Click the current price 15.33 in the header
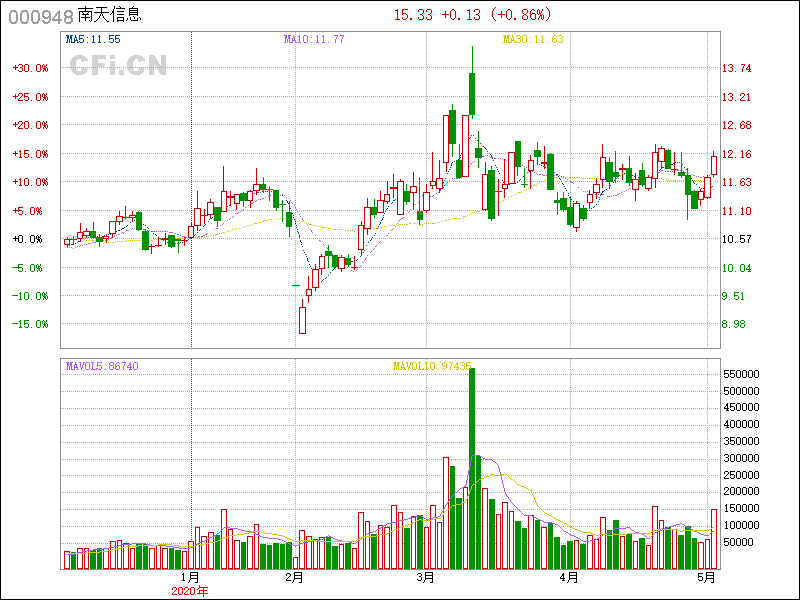The height and width of the screenshot is (600, 800). click(413, 15)
